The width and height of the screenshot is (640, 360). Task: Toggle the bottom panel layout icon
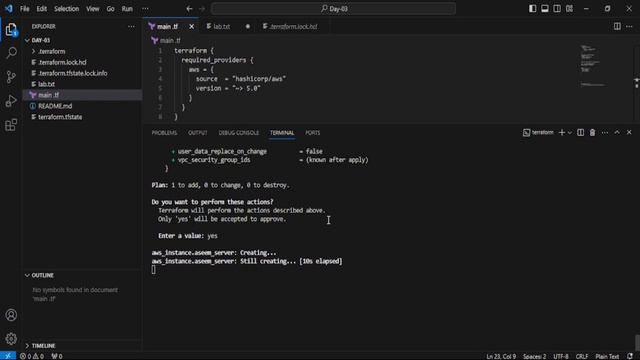tap(544, 9)
